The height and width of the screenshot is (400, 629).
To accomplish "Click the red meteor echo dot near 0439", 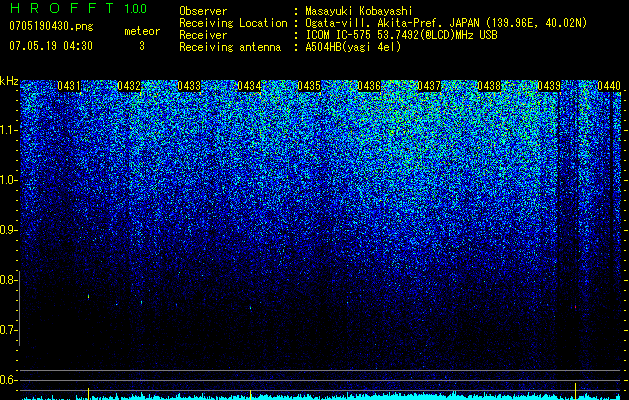I will (x=575, y=307).
